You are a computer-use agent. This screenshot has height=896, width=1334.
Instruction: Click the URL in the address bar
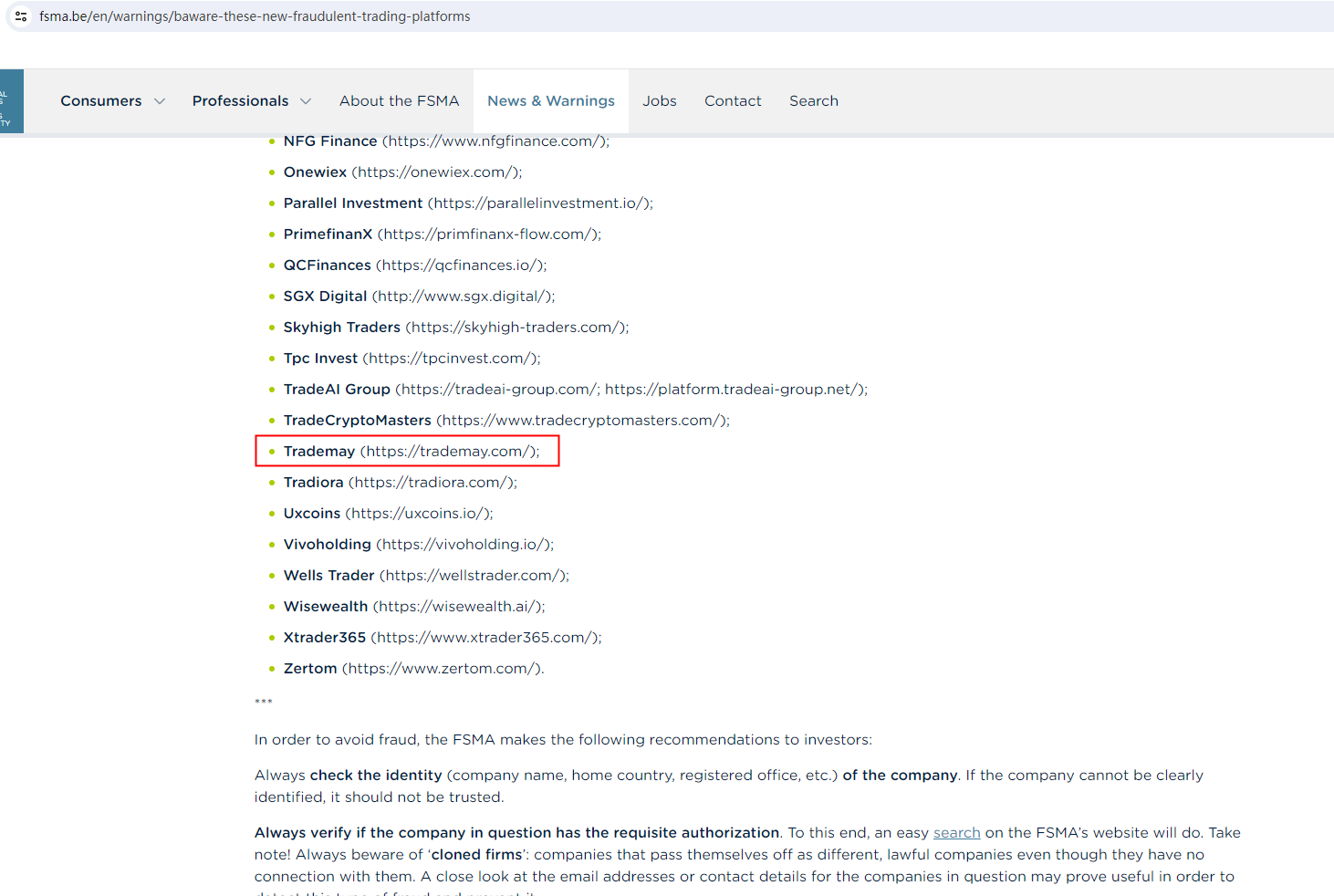tap(255, 16)
